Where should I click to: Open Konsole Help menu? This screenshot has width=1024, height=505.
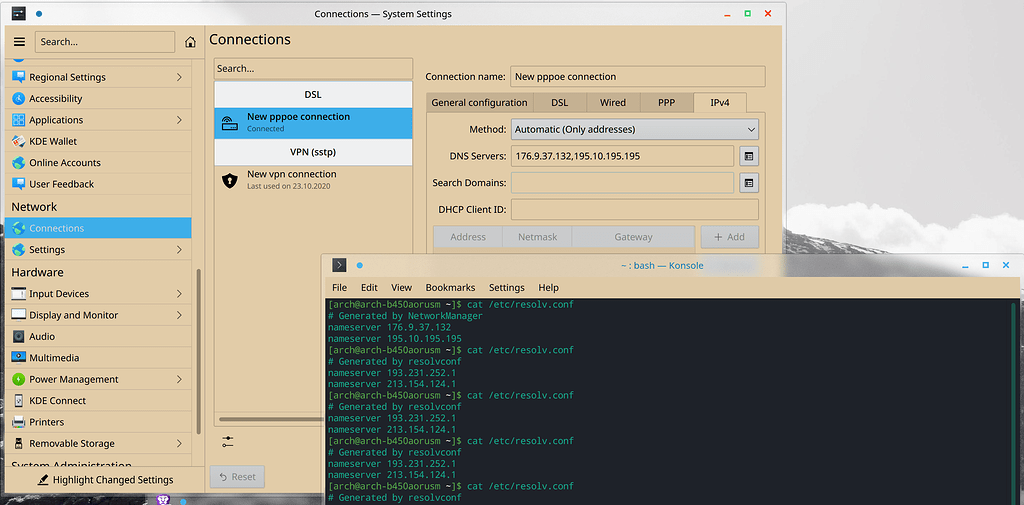549,287
